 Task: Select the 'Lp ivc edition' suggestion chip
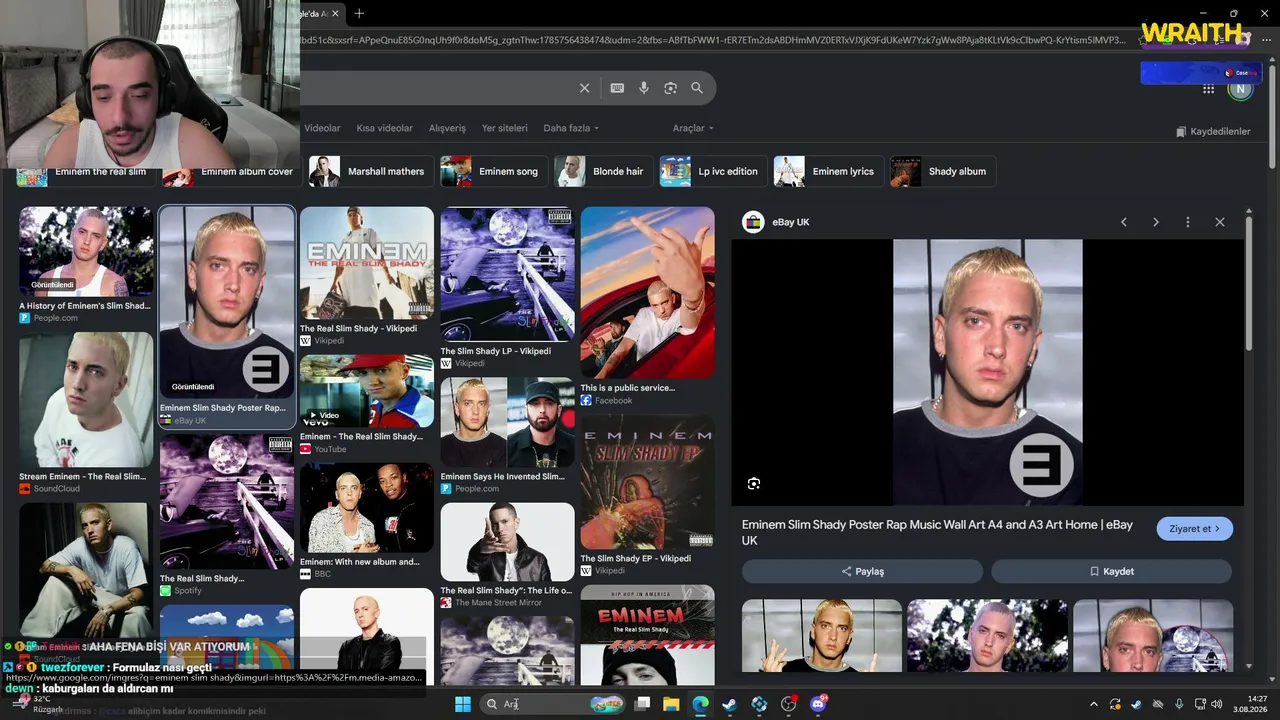tap(712, 171)
